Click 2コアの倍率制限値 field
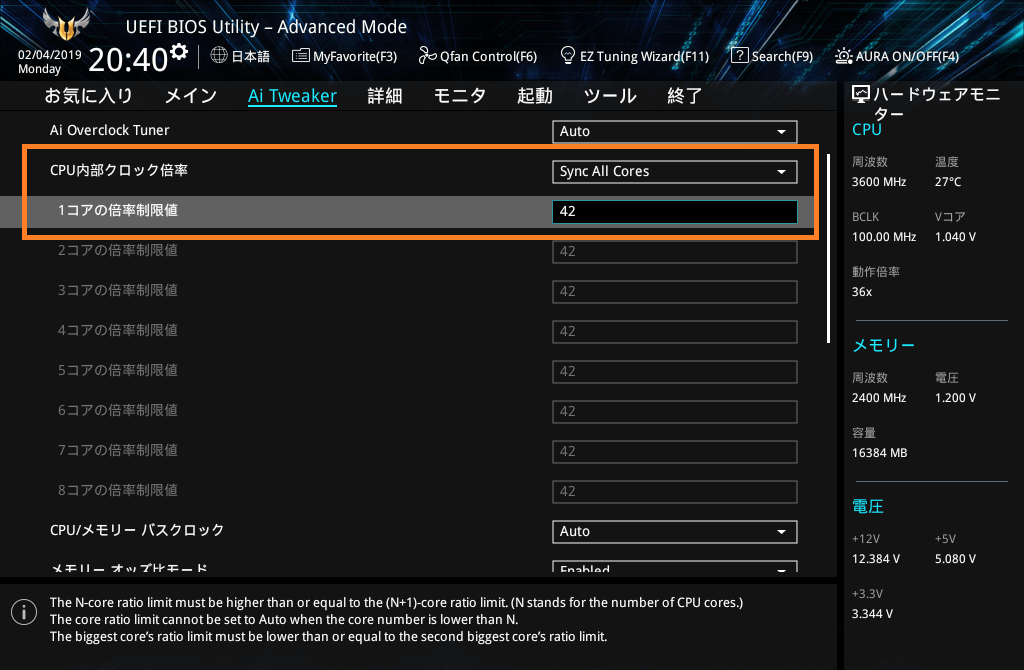1024x670 pixels. (675, 251)
